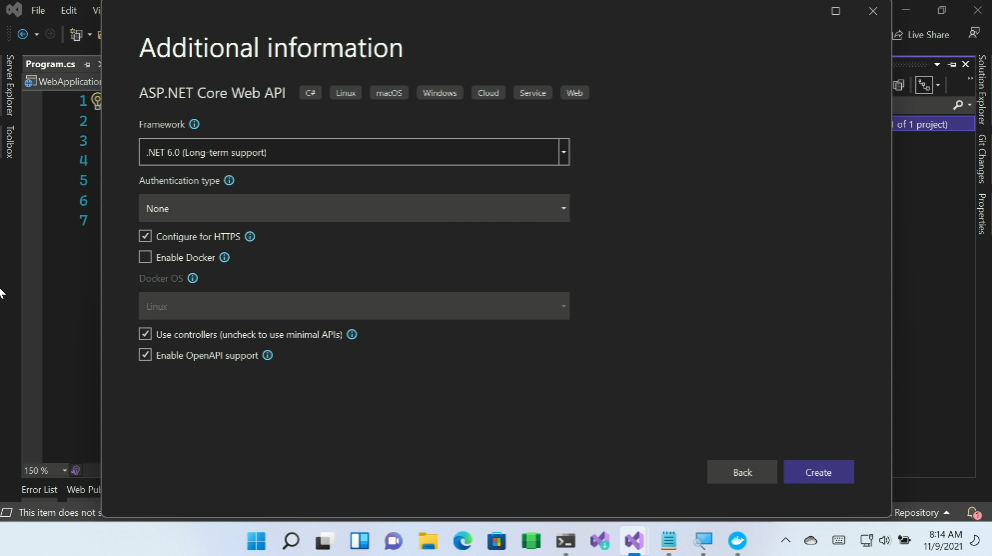Click info icon next to Configure for HTTPS
This screenshot has width=992, height=556.
coord(250,237)
